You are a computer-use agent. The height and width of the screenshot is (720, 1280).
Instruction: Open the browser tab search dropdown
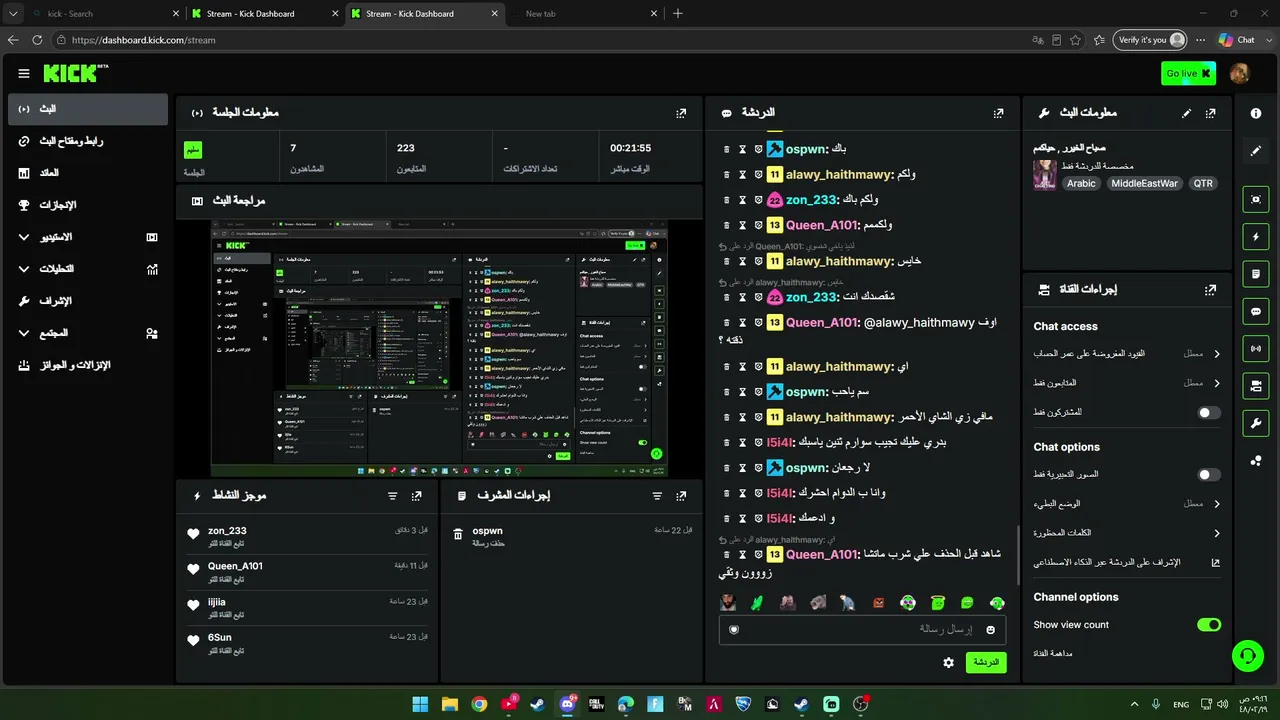13,14
